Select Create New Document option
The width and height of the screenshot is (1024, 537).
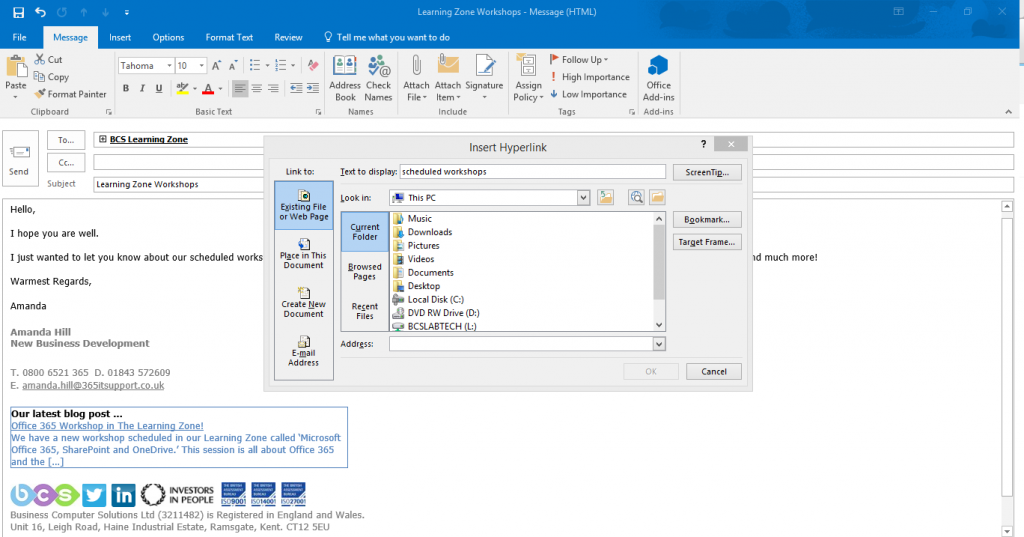click(x=304, y=302)
